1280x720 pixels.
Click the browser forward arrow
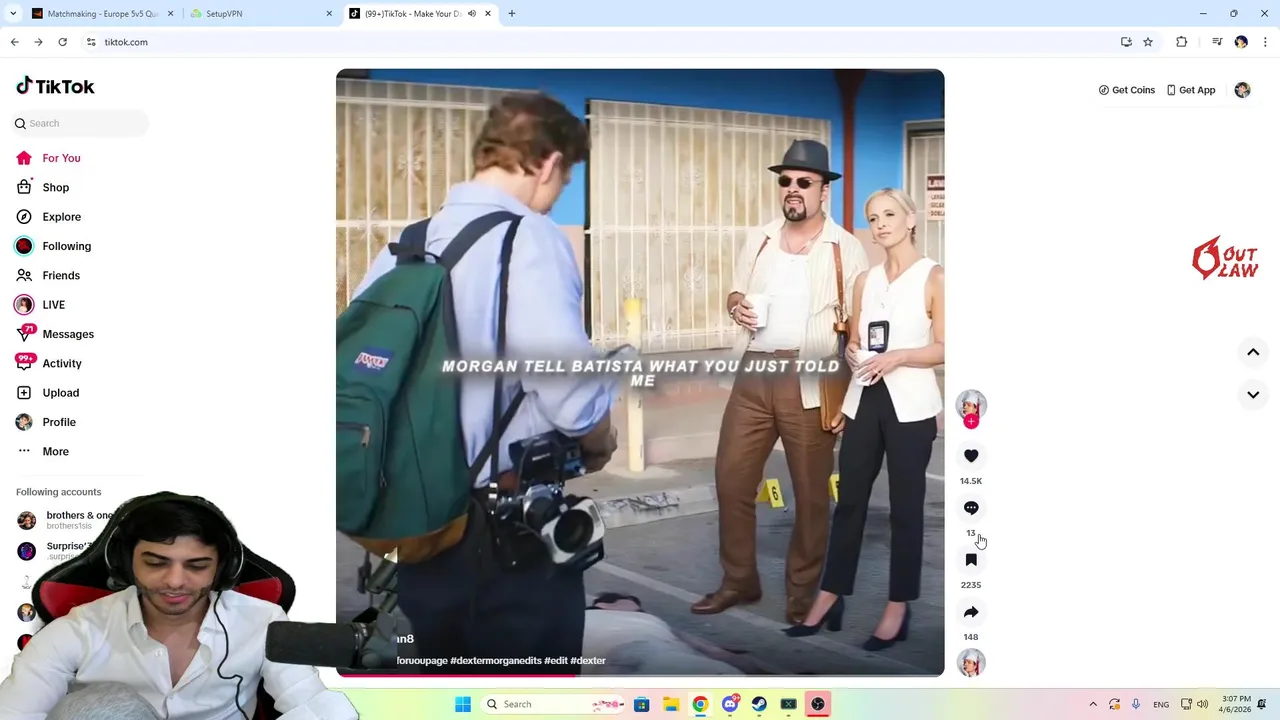tap(38, 42)
